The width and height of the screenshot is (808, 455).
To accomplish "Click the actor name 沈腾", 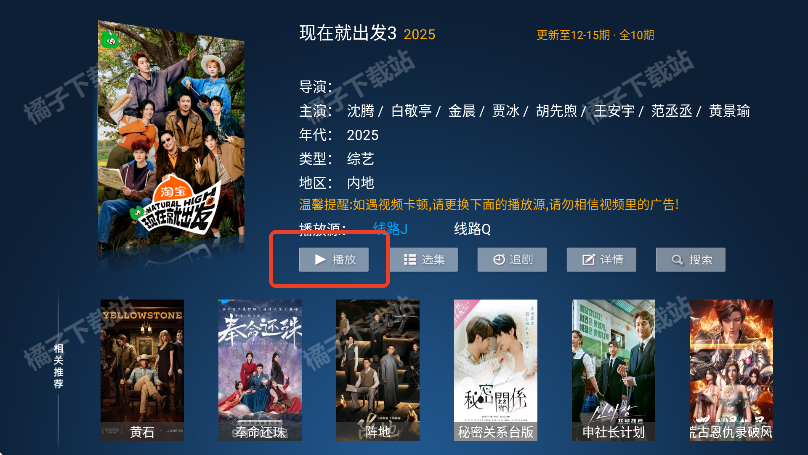I will 361,111.
